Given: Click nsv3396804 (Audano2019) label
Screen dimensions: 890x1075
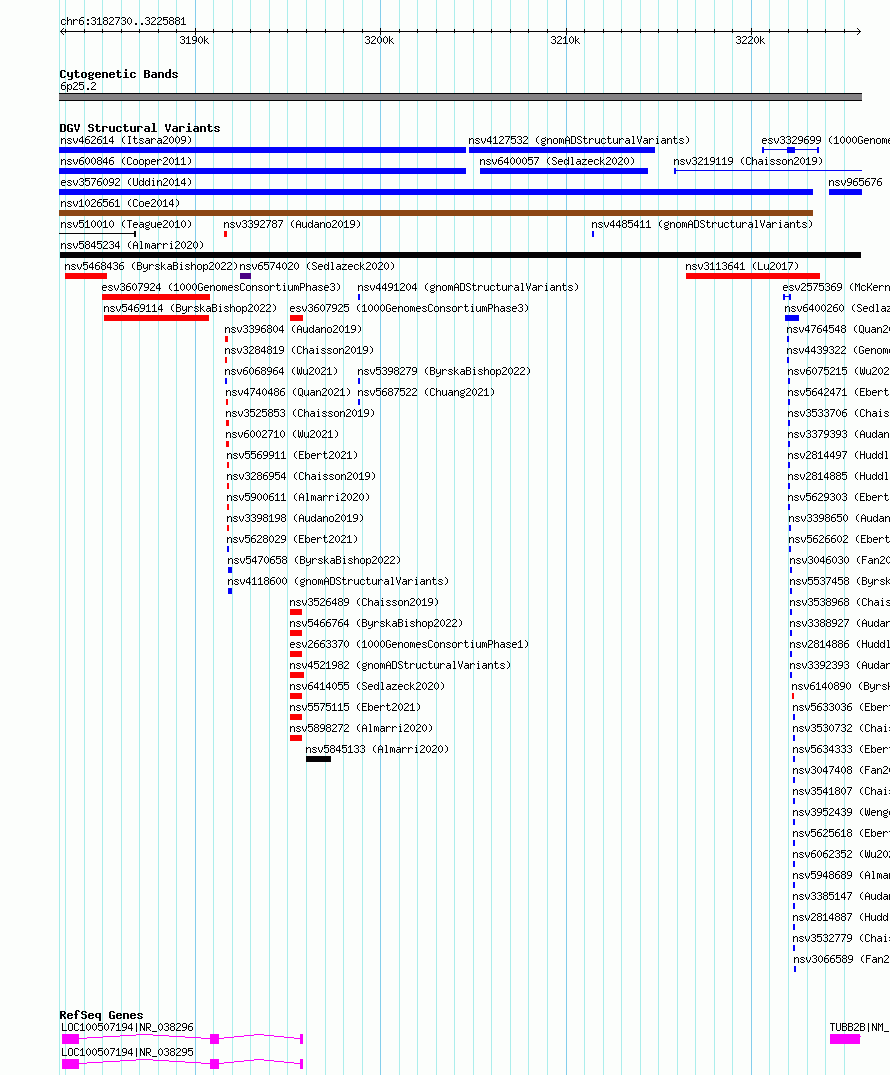Looking at the screenshot, I should 293,329.
